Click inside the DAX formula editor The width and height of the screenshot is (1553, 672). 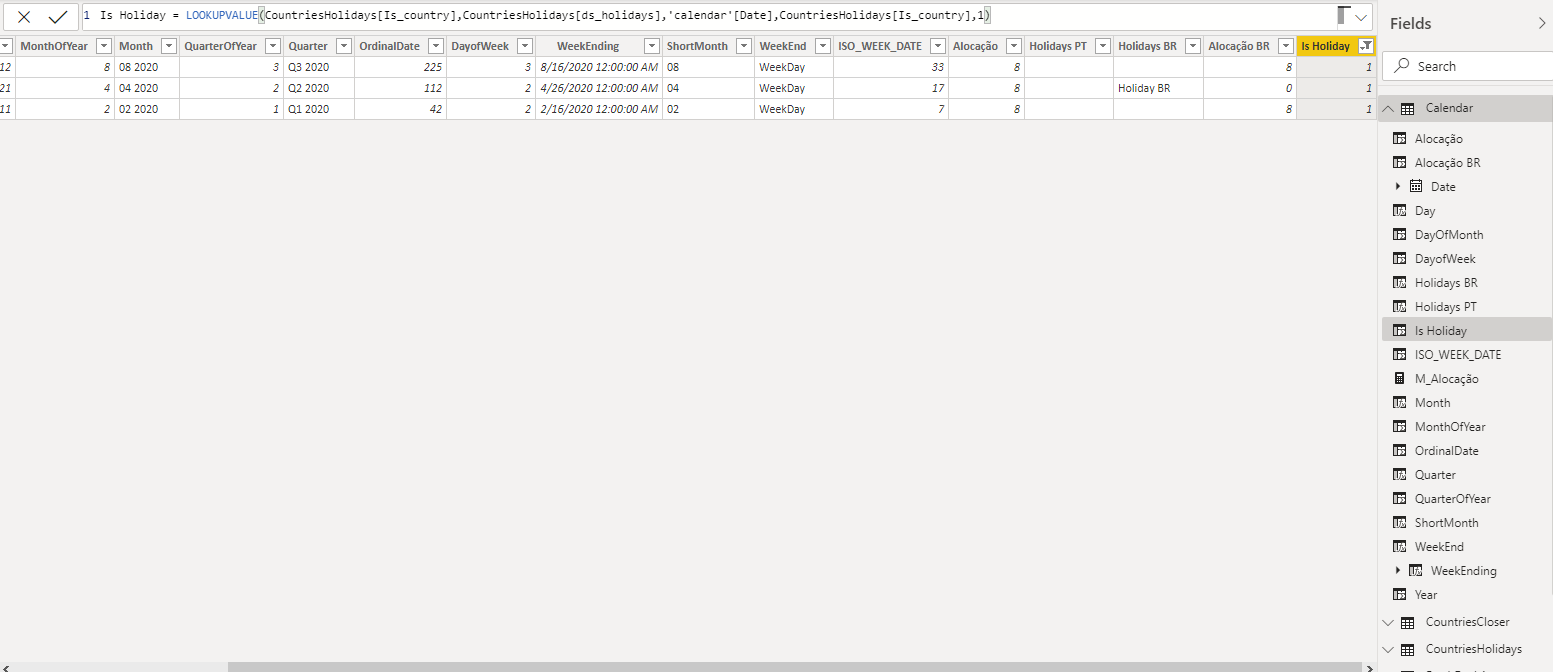coord(710,17)
